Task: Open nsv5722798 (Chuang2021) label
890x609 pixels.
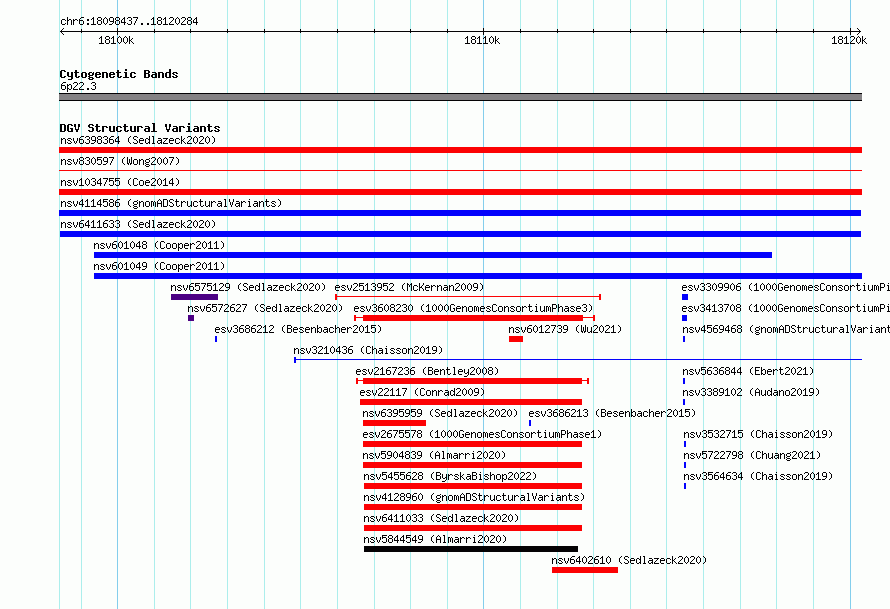Action: tap(752, 455)
